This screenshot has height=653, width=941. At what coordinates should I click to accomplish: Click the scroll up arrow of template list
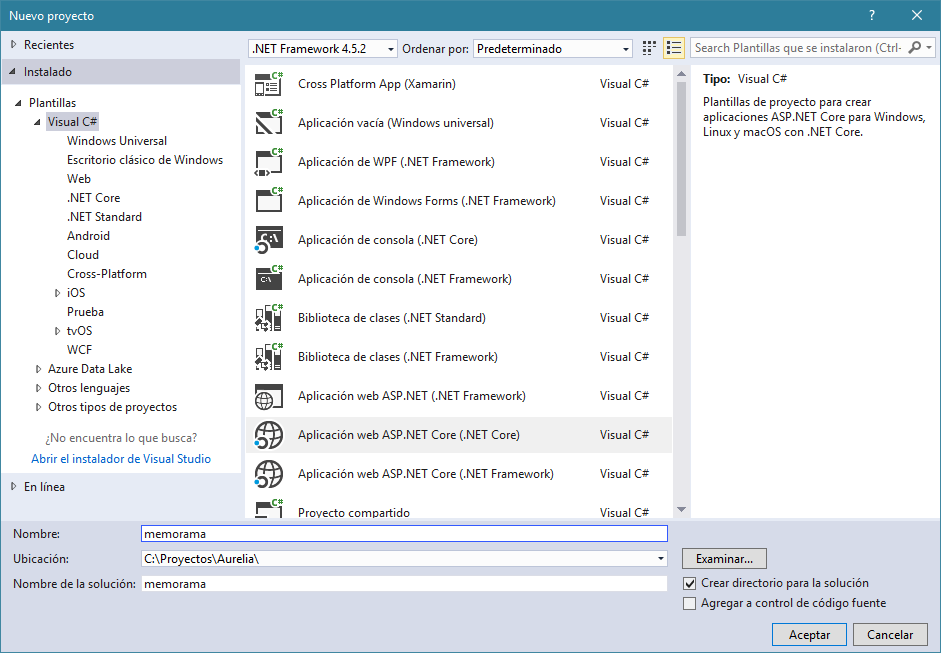[x=681, y=74]
